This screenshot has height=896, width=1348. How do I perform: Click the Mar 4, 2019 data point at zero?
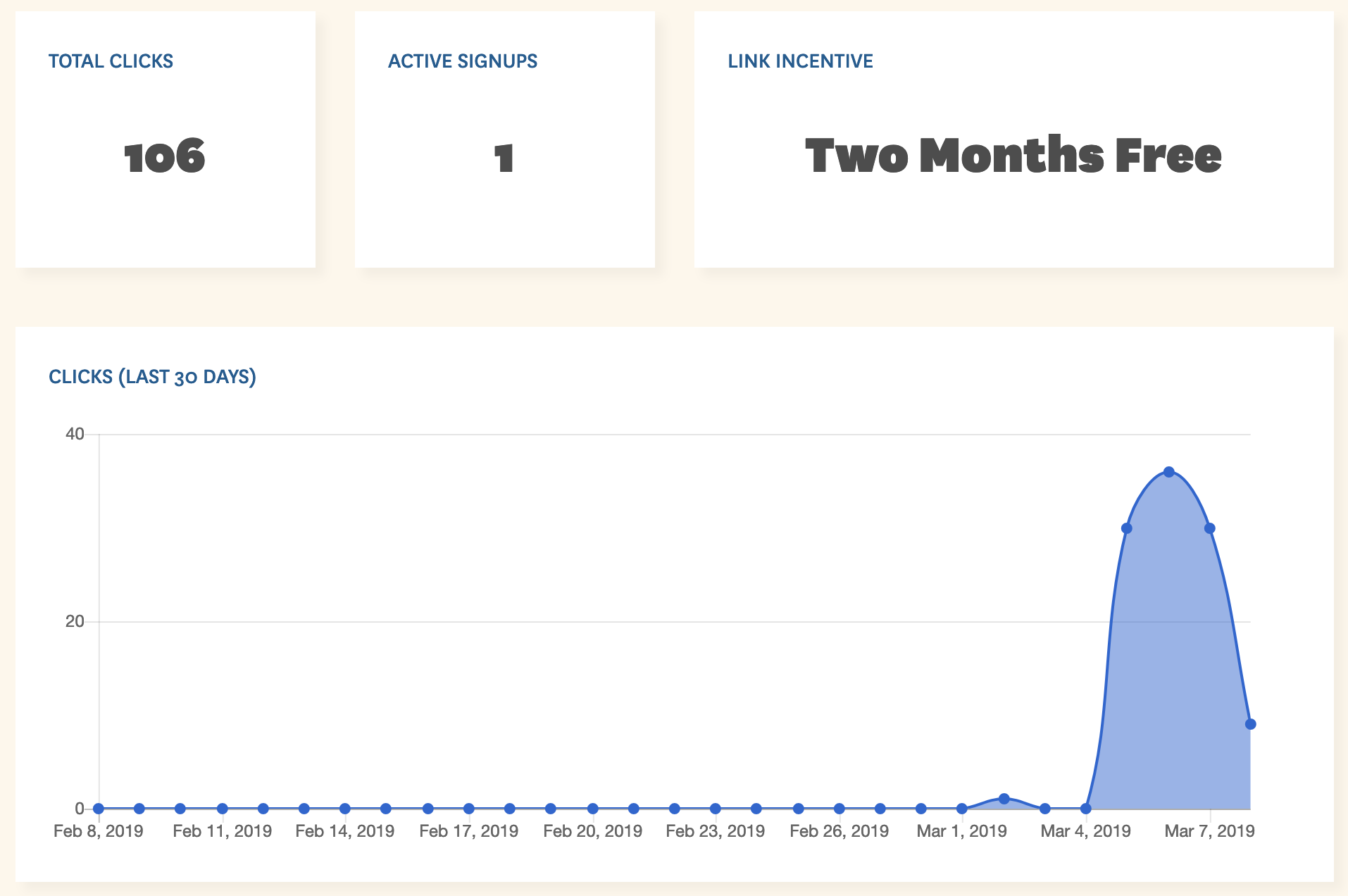point(1086,809)
